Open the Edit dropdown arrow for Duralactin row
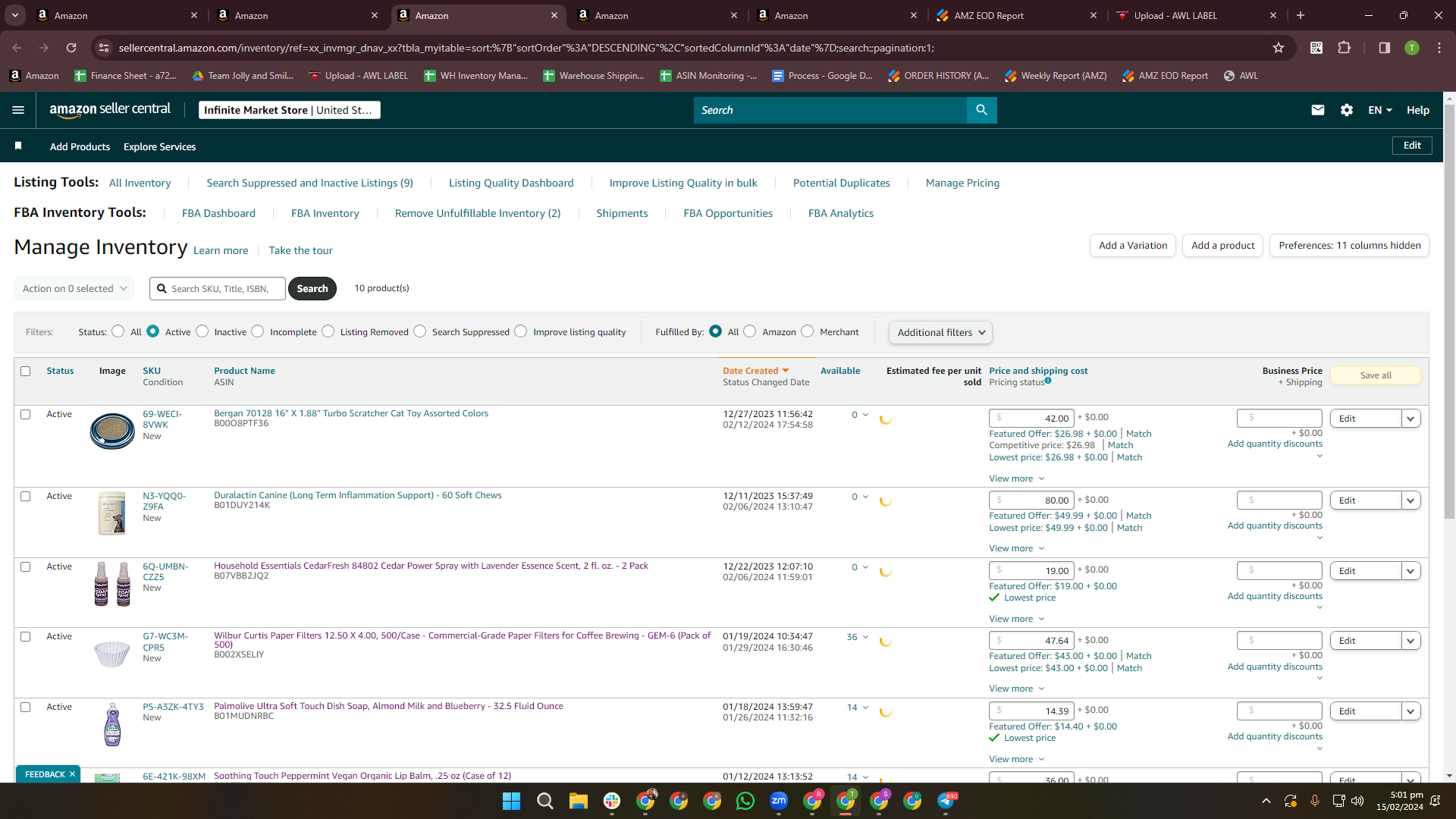This screenshot has width=1456, height=819. (1410, 500)
